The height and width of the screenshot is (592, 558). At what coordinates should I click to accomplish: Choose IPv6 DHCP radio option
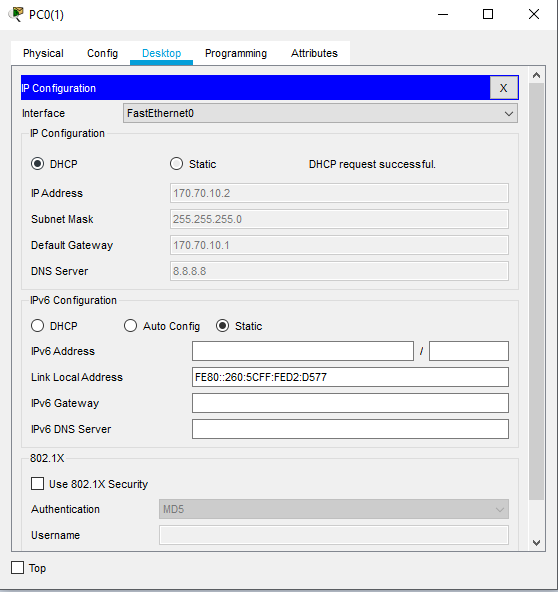37,325
